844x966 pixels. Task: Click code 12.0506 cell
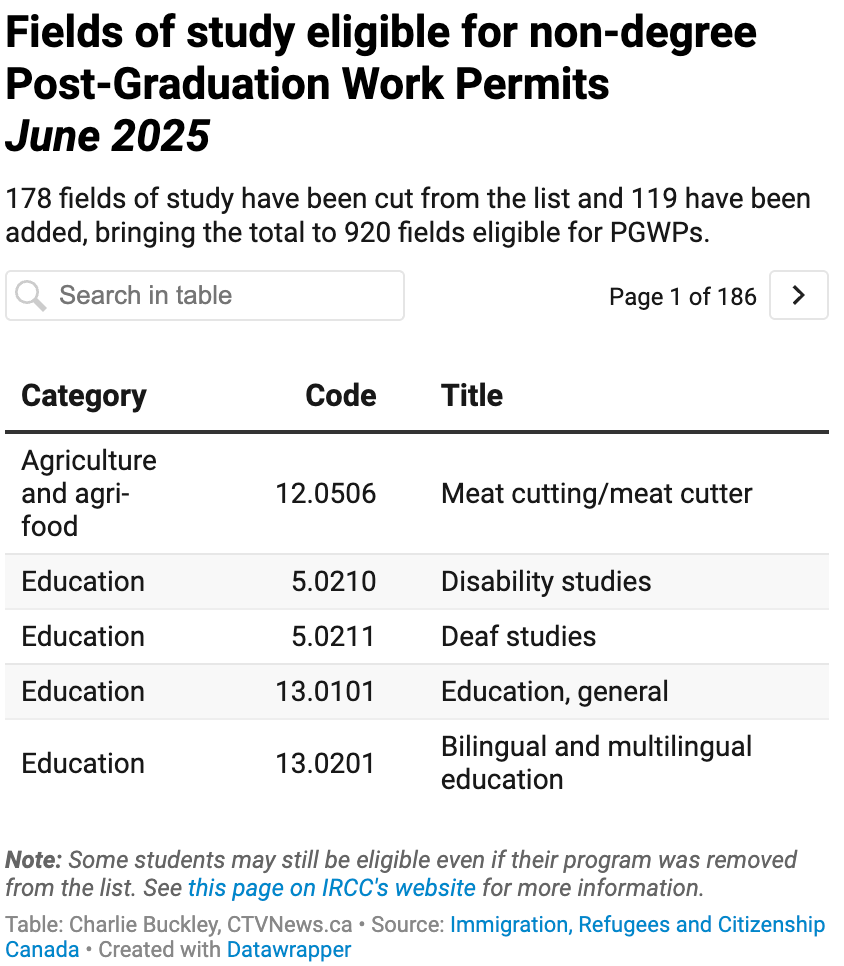[325, 493]
